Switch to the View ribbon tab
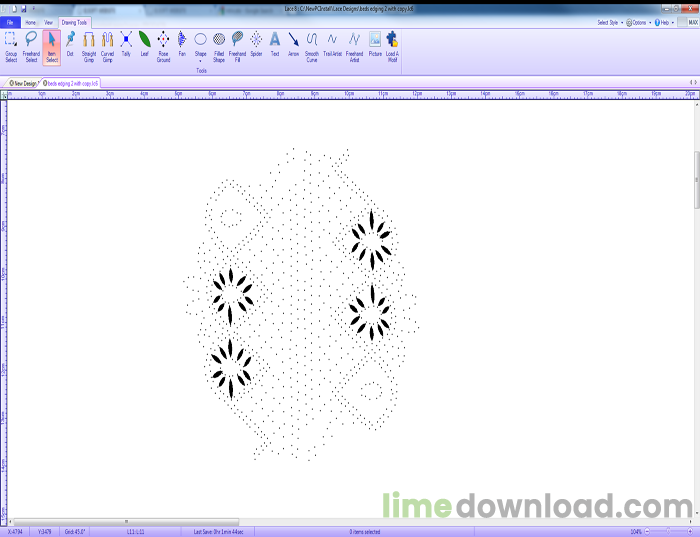The width and height of the screenshot is (700, 537). 48,22
